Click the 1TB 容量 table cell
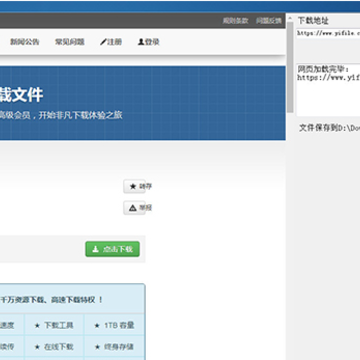 pos(114,325)
